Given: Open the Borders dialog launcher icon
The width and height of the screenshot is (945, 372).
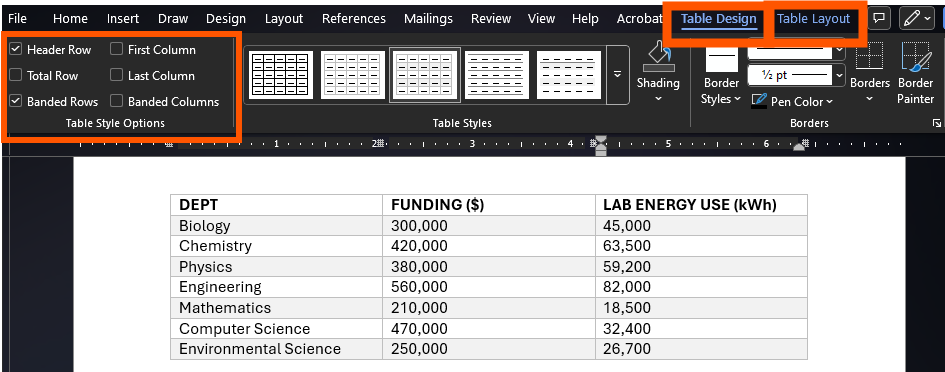Looking at the screenshot, I should click(x=937, y=123).
